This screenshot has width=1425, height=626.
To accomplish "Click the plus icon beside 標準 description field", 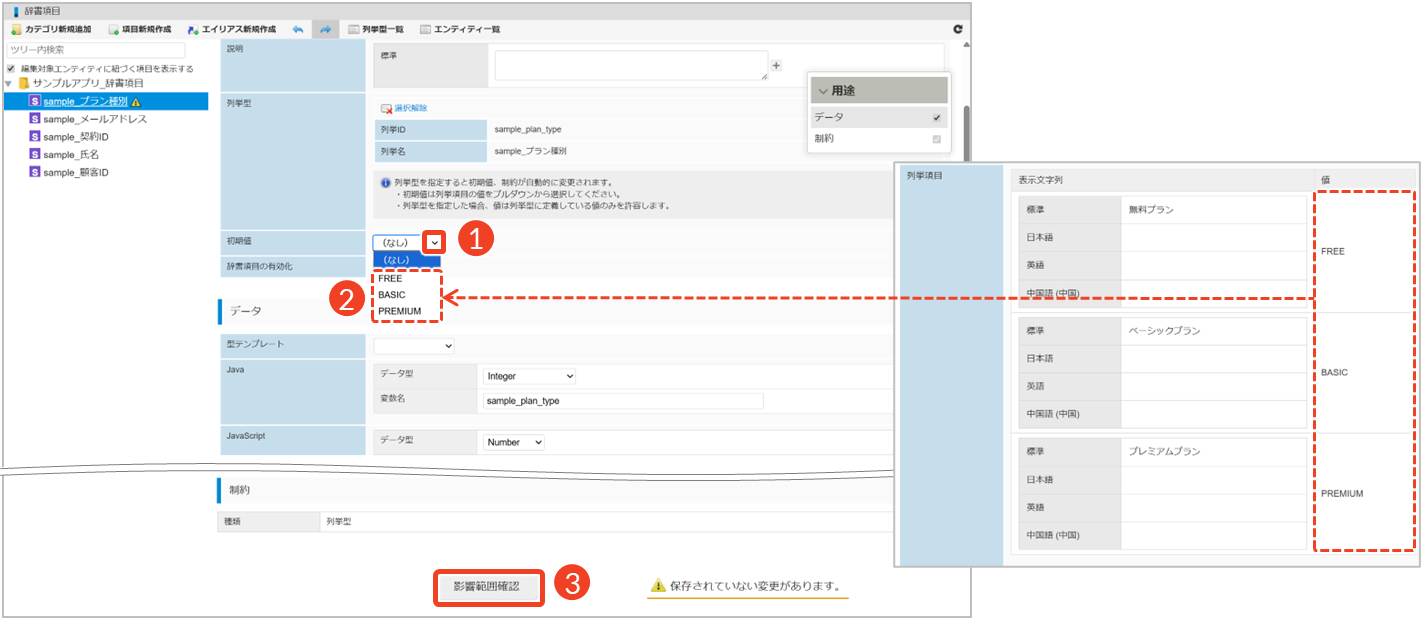I will (776, 65).
